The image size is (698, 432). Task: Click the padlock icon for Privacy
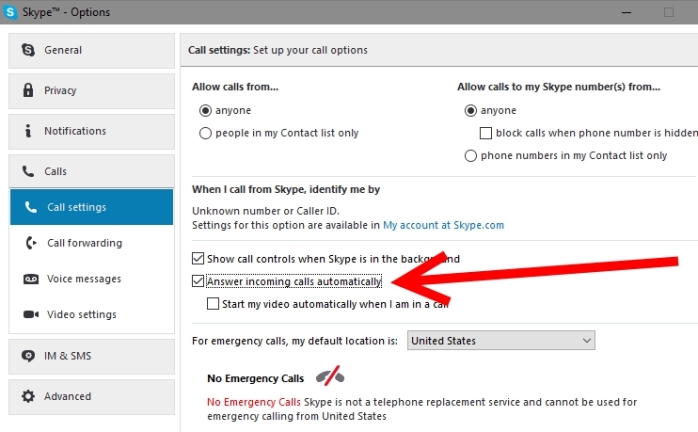(28, 90)
